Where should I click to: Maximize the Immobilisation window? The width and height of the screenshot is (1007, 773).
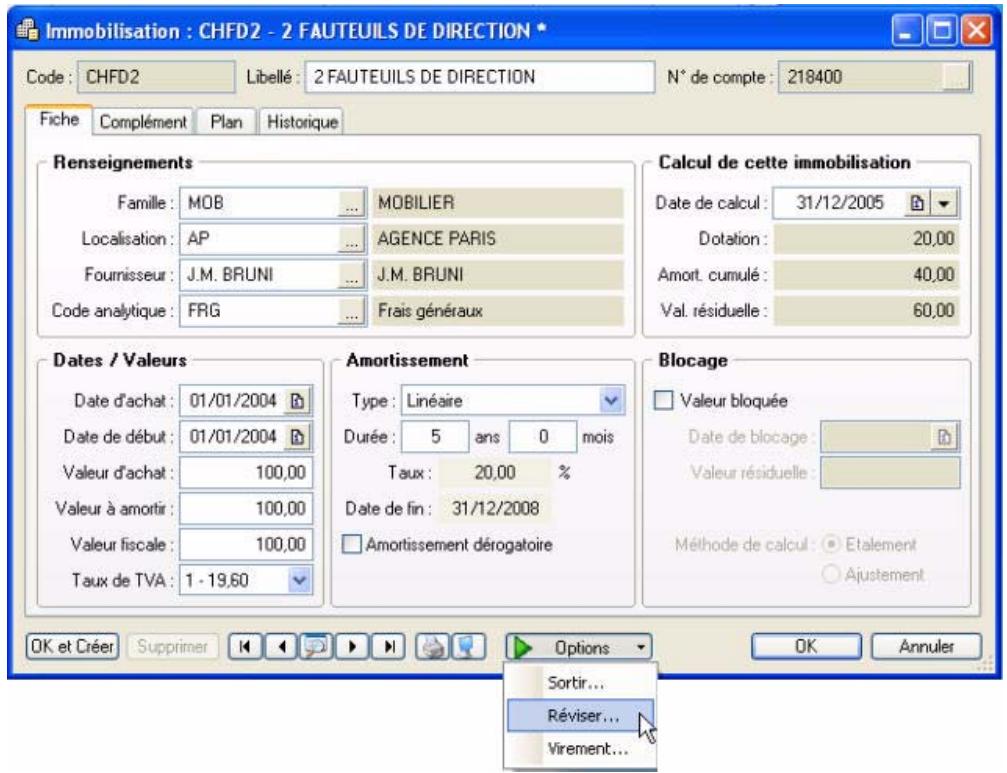pyautogui.click(x=941, y=31)
